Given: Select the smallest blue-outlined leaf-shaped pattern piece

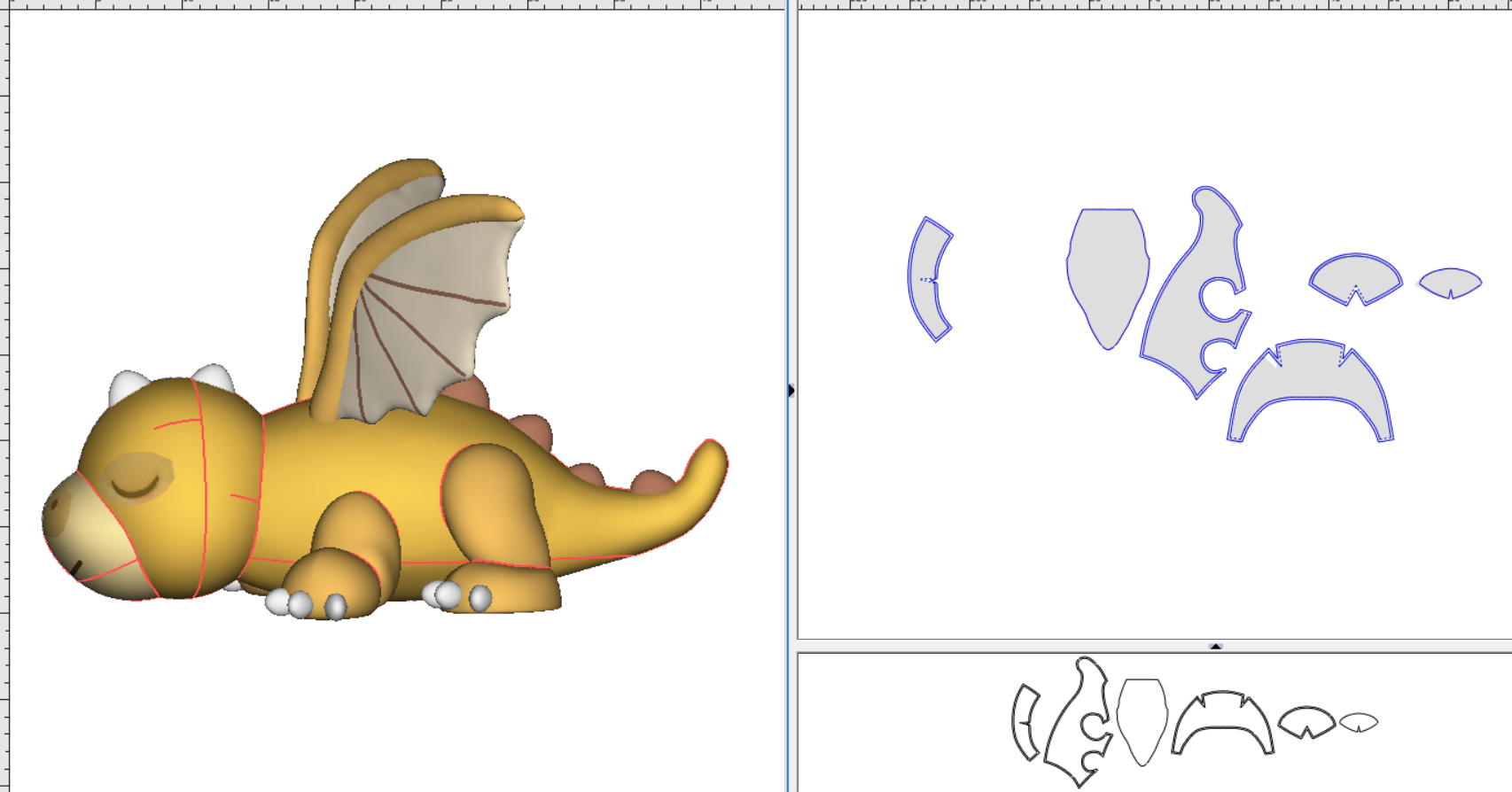Looking at the screenshot, I should (x=1450, y=282).
